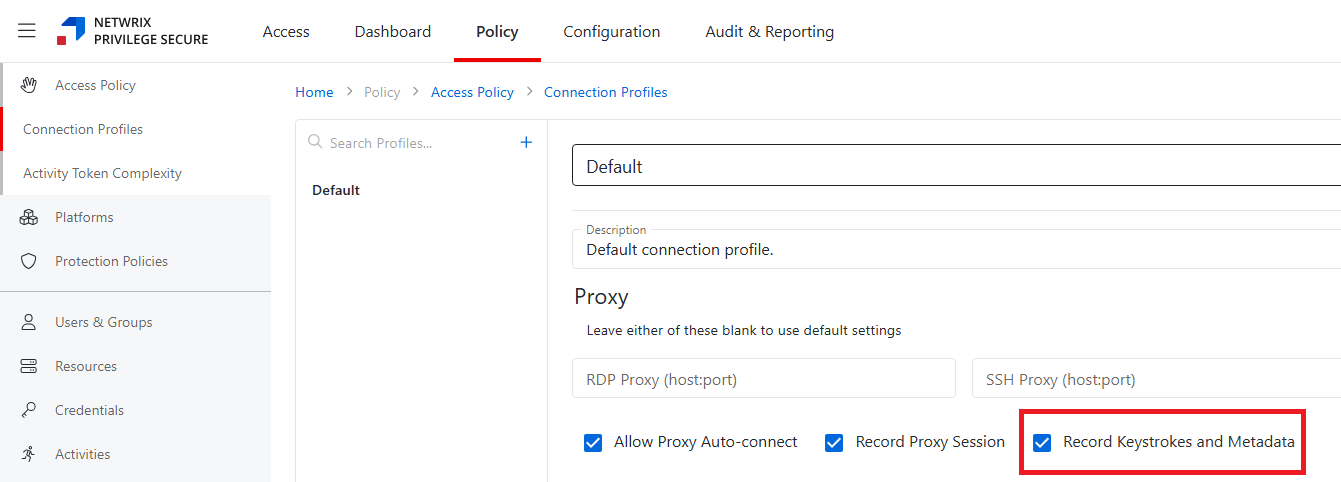Add a new connection profile with plus
1341x482 pixels.
pyautogui.click(x=526, y=143)
